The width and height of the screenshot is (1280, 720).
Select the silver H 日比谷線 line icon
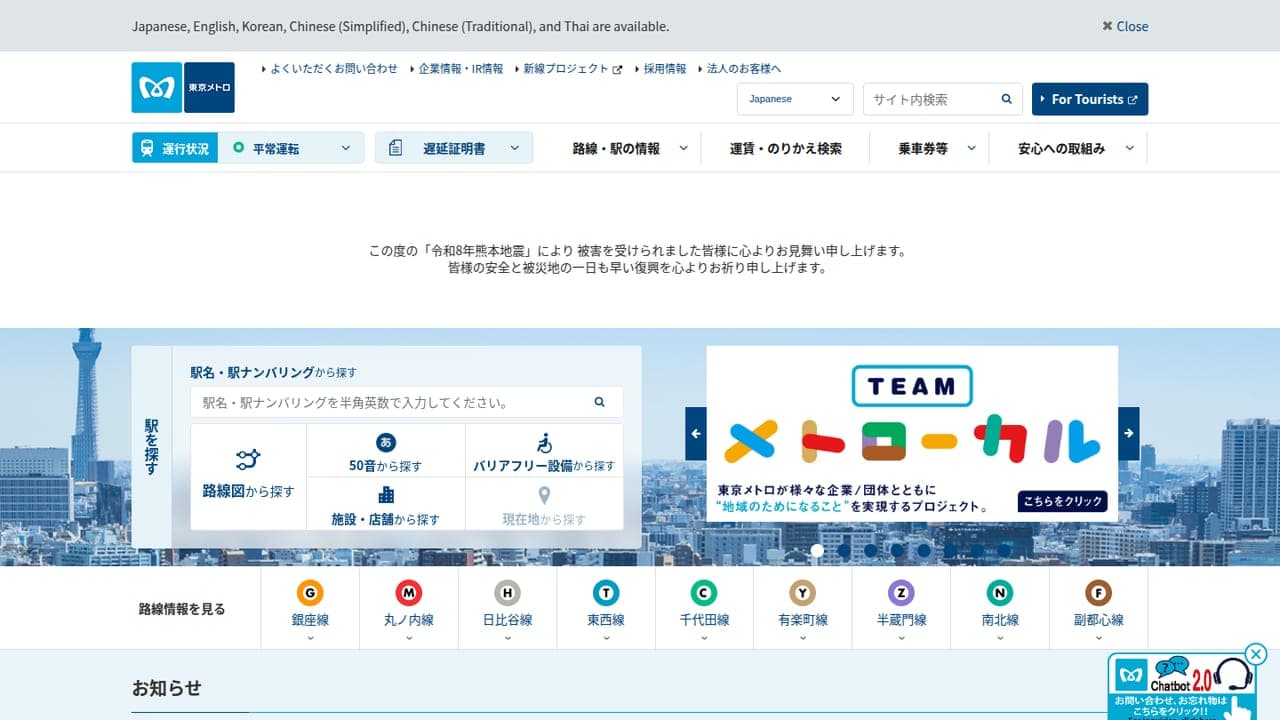click(x=507, y=593)
